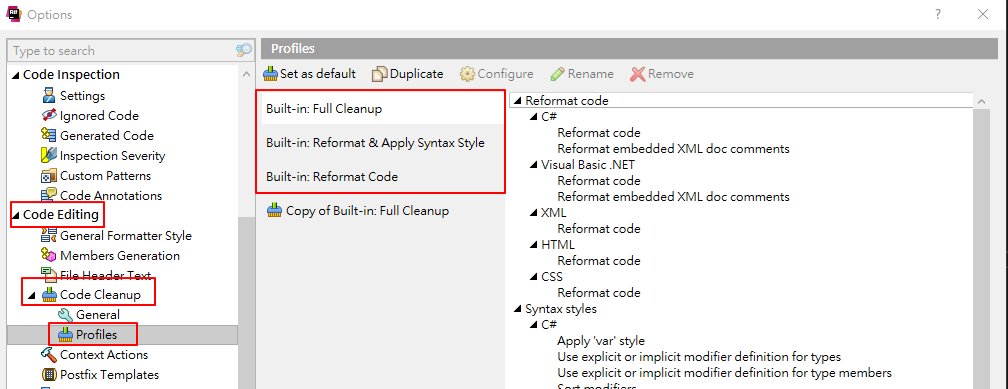Open the help question mark in the title bar
This screenshot has width=1008, height=389.
939,14
